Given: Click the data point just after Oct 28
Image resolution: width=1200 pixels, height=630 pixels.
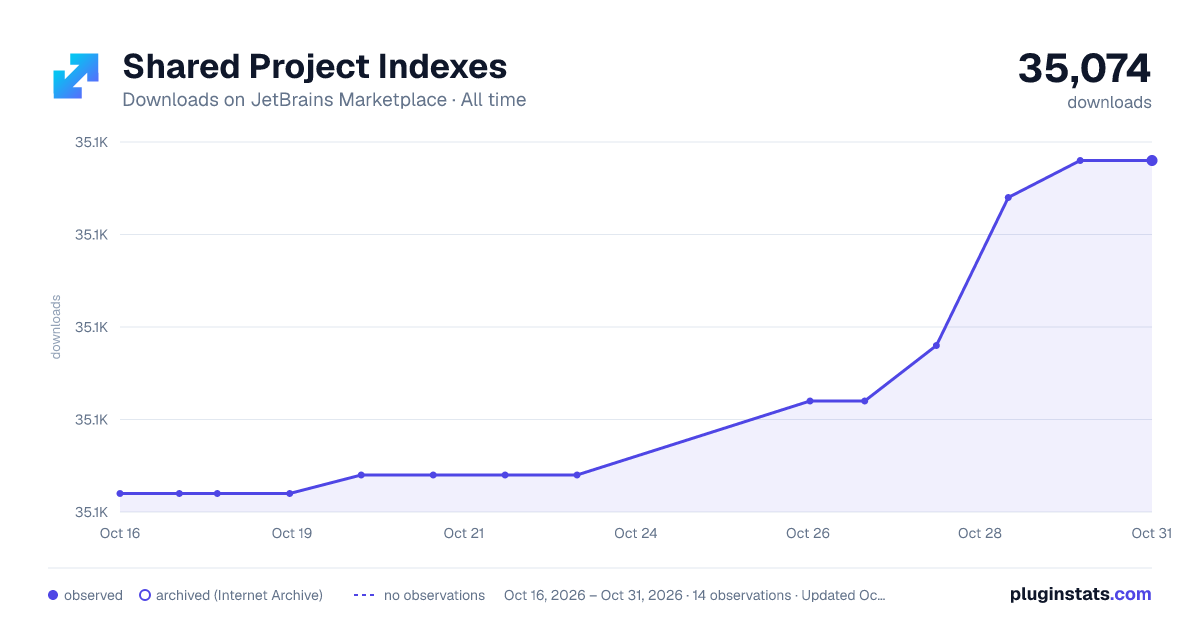Looking at the screenshot, I should [1008, 197].
